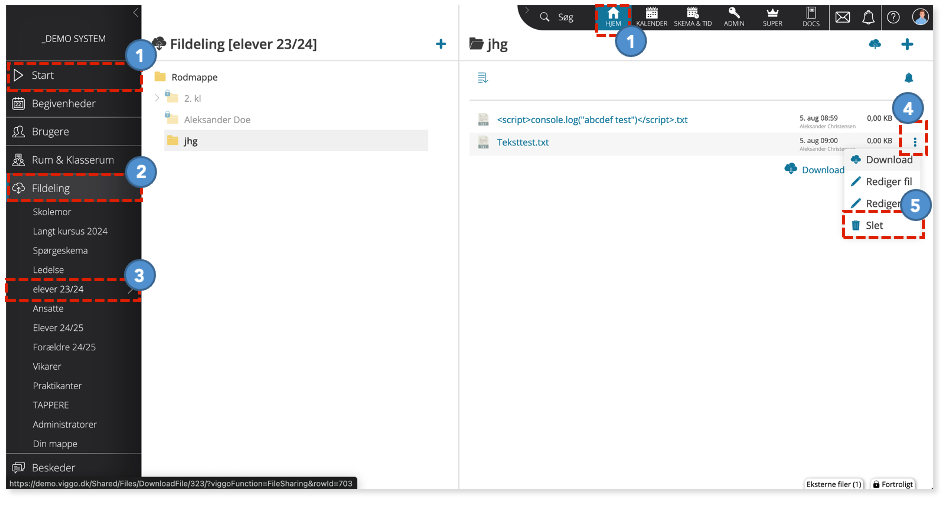Open the help question mark icon
Viewport: 947px width, 507px height.
pos(893,18)
